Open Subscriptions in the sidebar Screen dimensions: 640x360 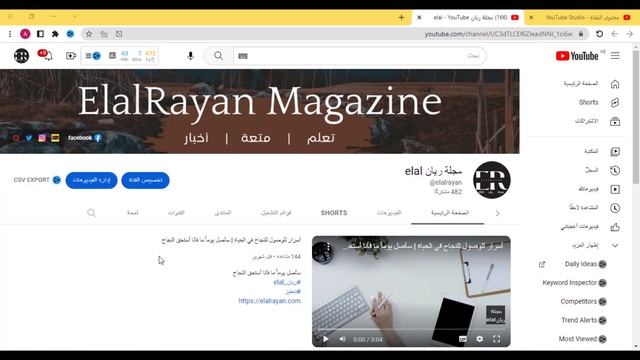point(590,121)
